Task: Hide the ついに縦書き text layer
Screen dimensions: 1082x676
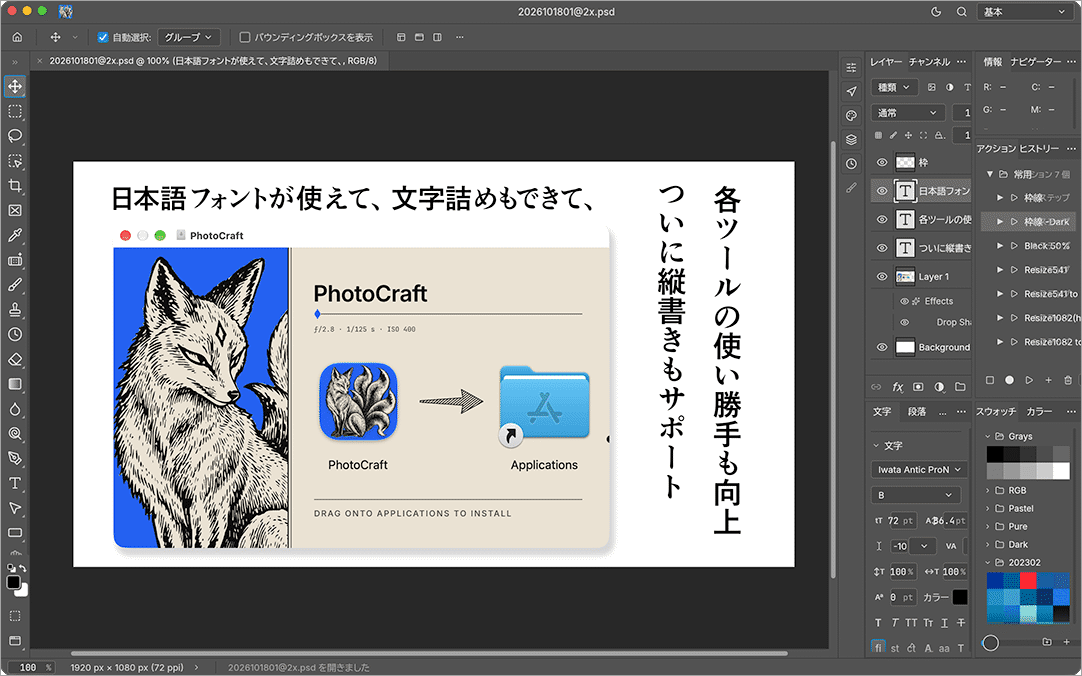Action: [x=882, y=248]
